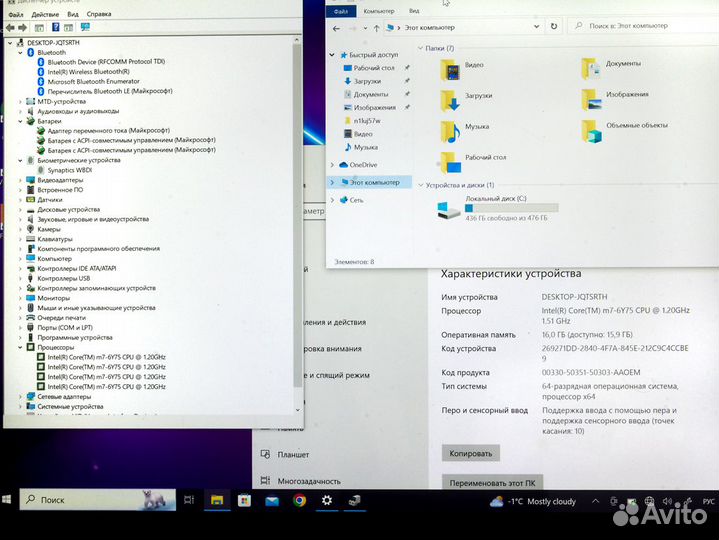719x540 pixels.
Task: Collapse the Процессоры category
Action: (20, 347)
